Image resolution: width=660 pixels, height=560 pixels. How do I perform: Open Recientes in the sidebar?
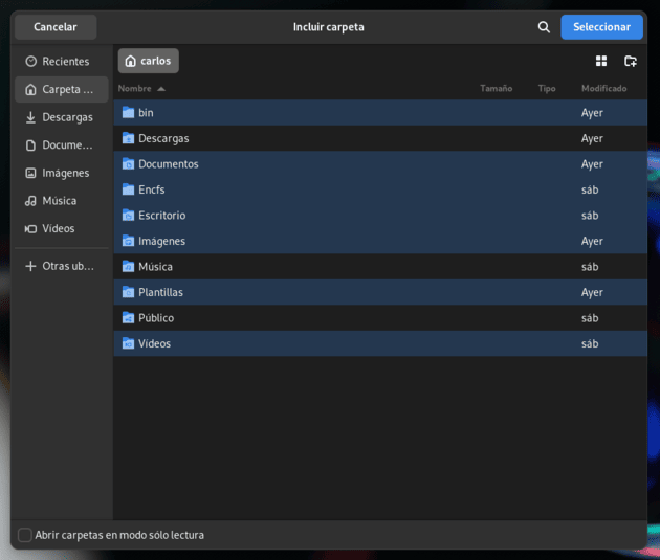tap(61, 61)
